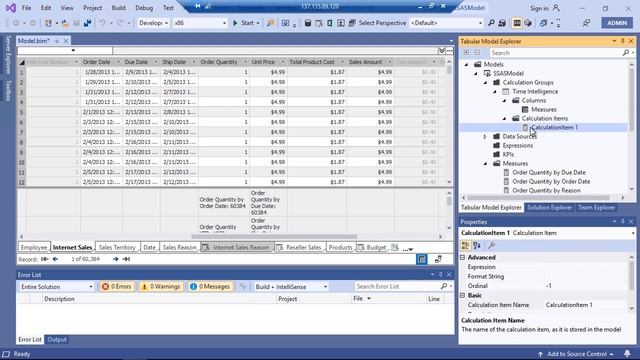640x360 pixels.
Task: Click the feedback person icon near ADMIN
Action: click(x=586, y=23)
